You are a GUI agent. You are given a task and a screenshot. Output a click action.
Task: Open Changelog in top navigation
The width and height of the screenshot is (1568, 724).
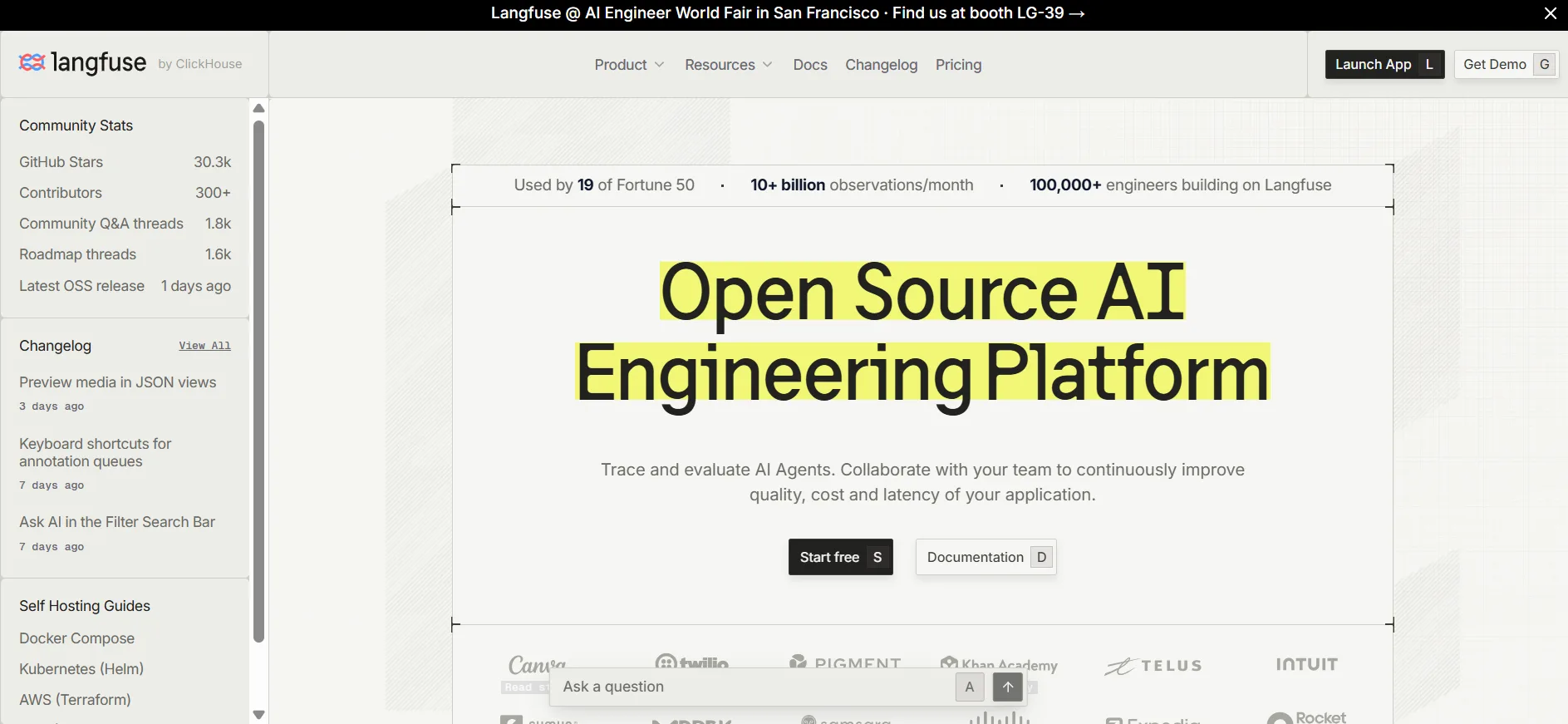point(881,65)
